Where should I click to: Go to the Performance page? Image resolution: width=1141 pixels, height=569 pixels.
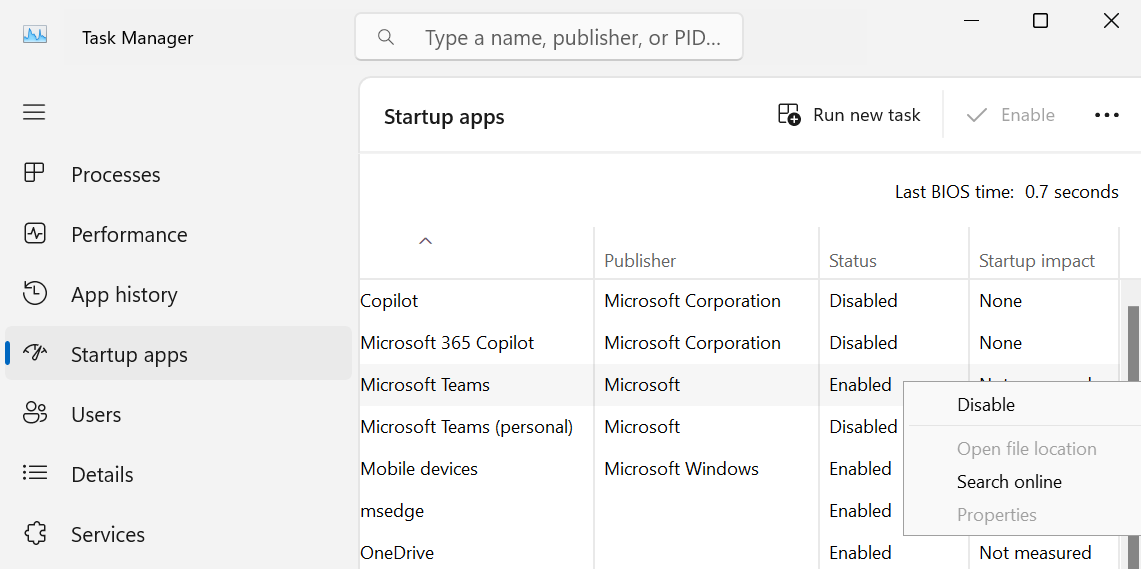pos(129,234)
